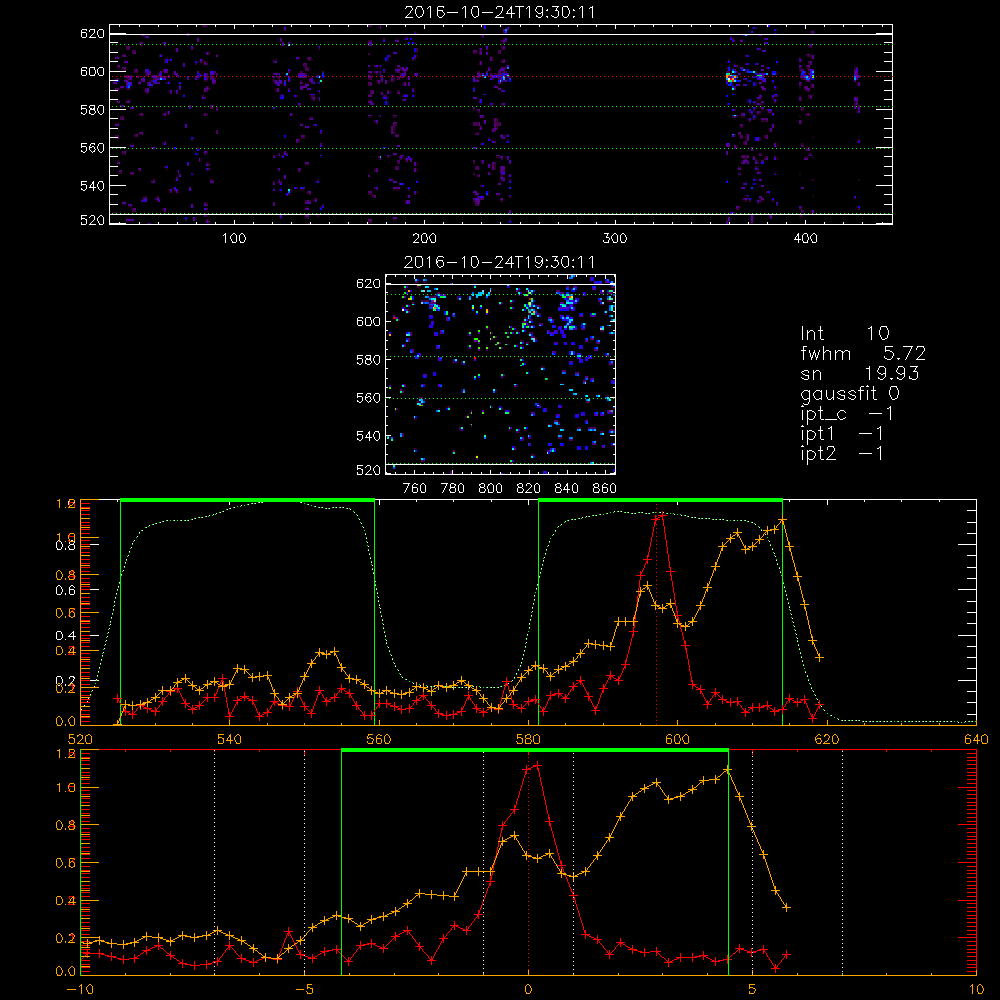Click x-axis label -5 on bottom plot
Screen dimensions: 1000x1000
(304, 990)
